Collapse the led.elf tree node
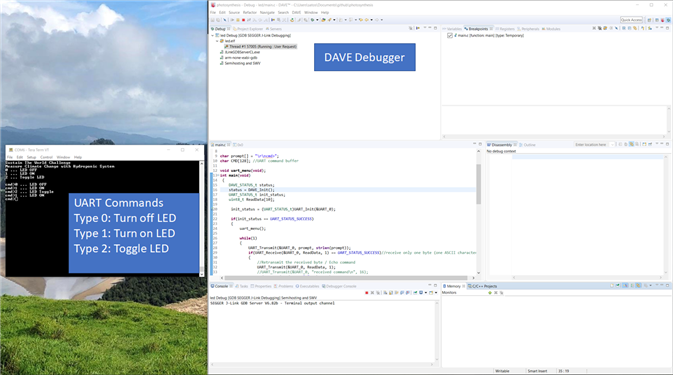The image size is (673, 375). coord(217,41)
